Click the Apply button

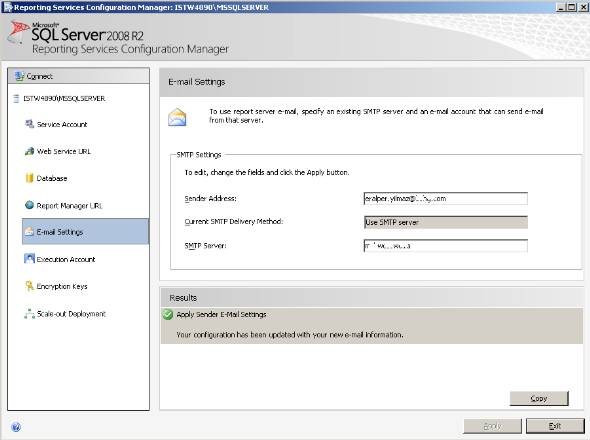coord(493,426)
